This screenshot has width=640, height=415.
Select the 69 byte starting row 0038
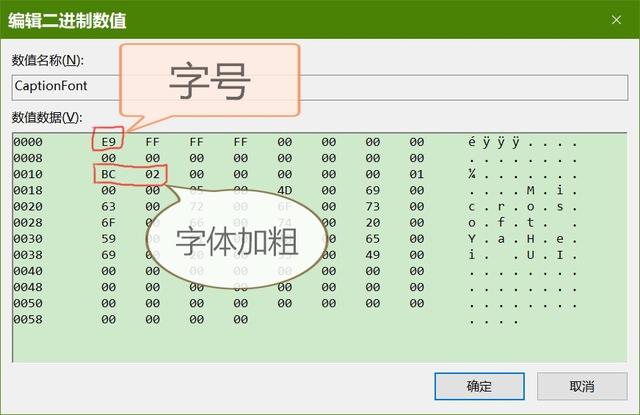point(109,255)
